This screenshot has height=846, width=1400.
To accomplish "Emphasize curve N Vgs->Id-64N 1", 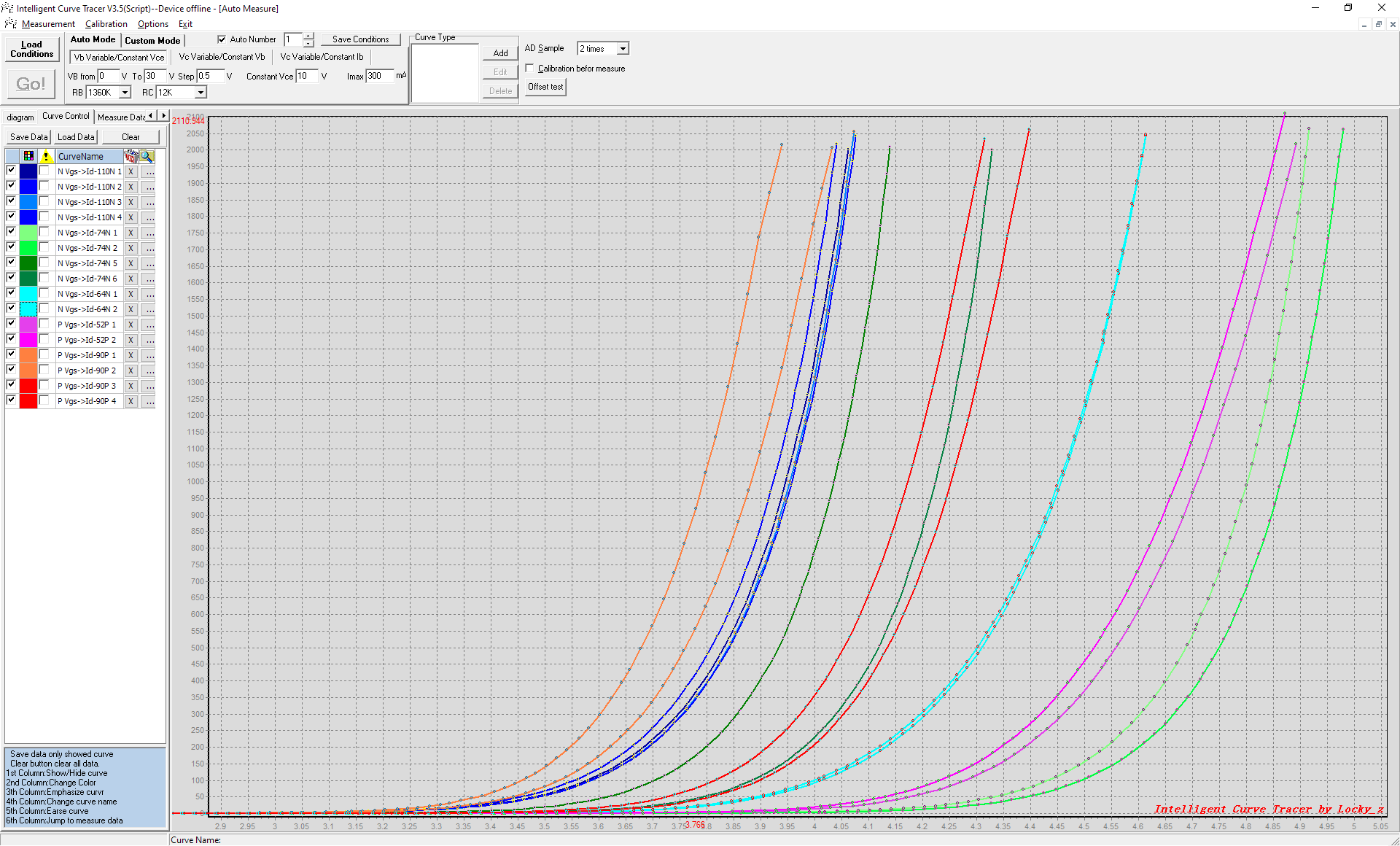I will 44,294.
